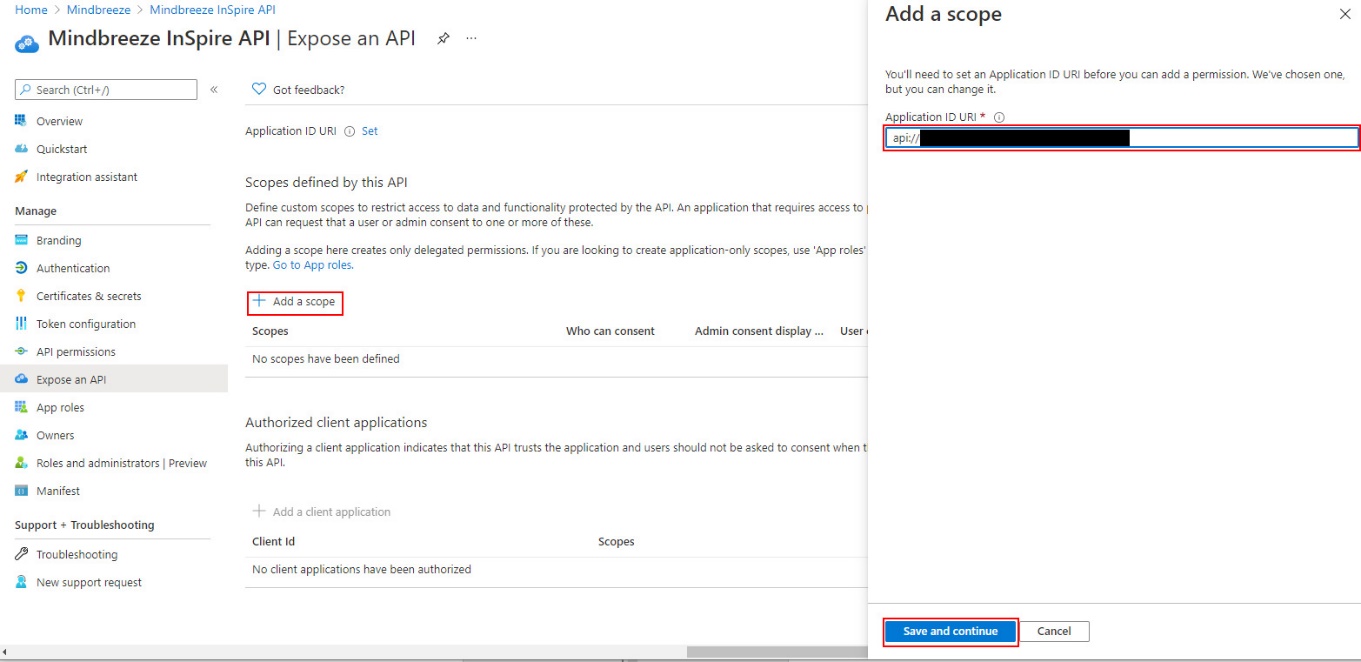Click first Mindbreeze breadcrumb link
The image size is (1361, 662).
(99, 9)
